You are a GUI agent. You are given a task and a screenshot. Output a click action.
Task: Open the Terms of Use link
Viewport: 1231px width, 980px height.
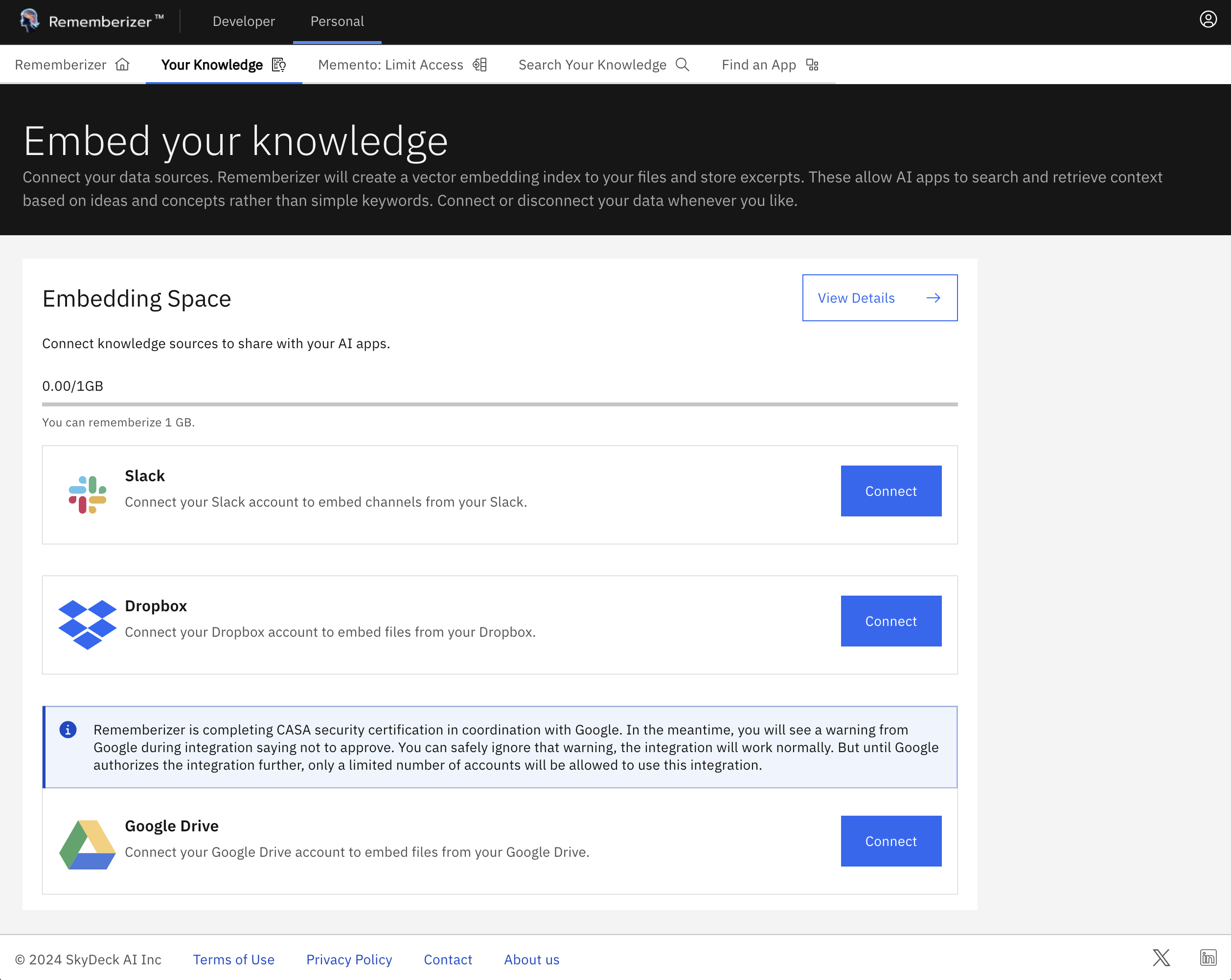pos(233,959)
